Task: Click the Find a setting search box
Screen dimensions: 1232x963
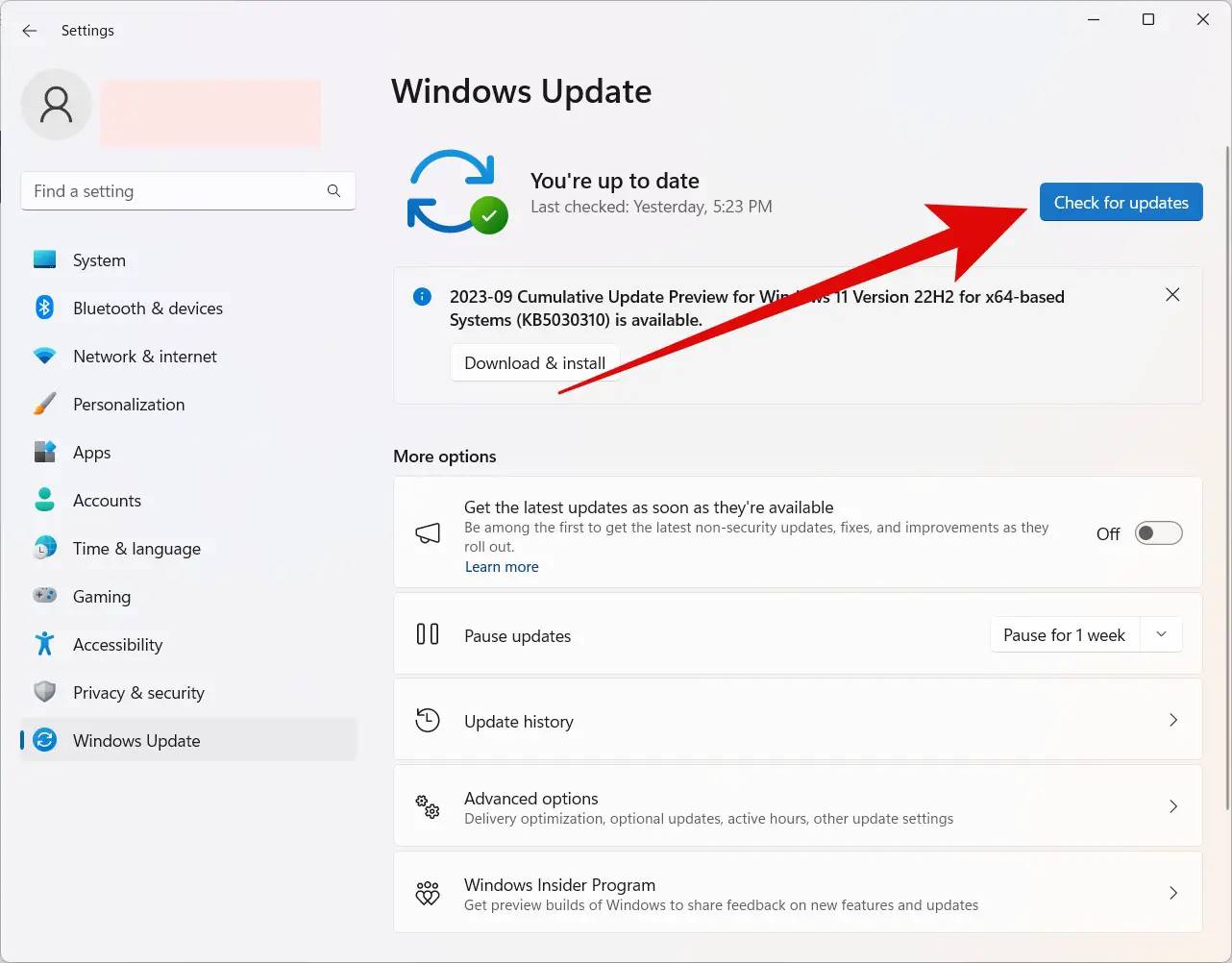Action: [173, 191]
